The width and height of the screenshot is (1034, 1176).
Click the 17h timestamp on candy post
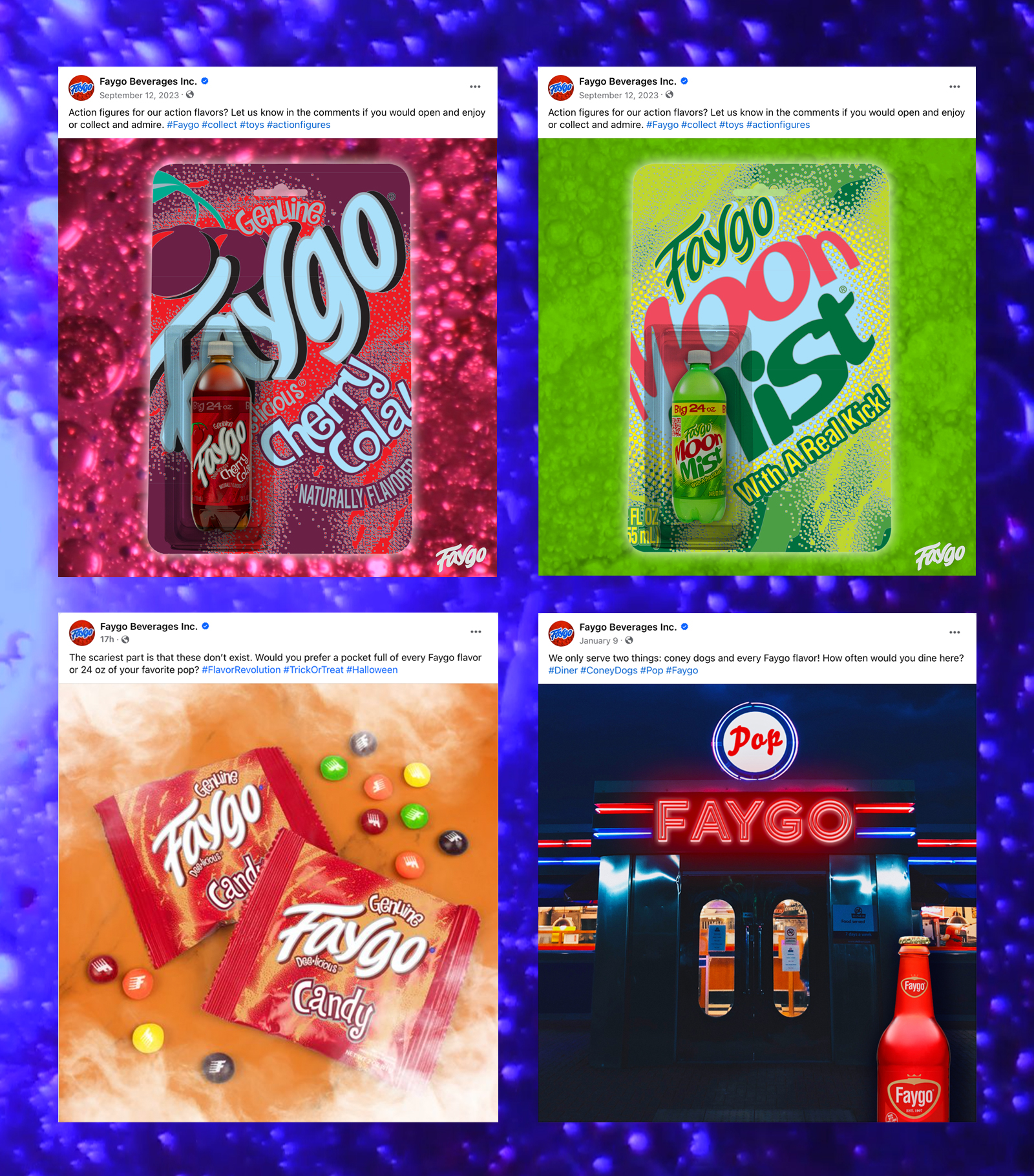pos(107,640)
